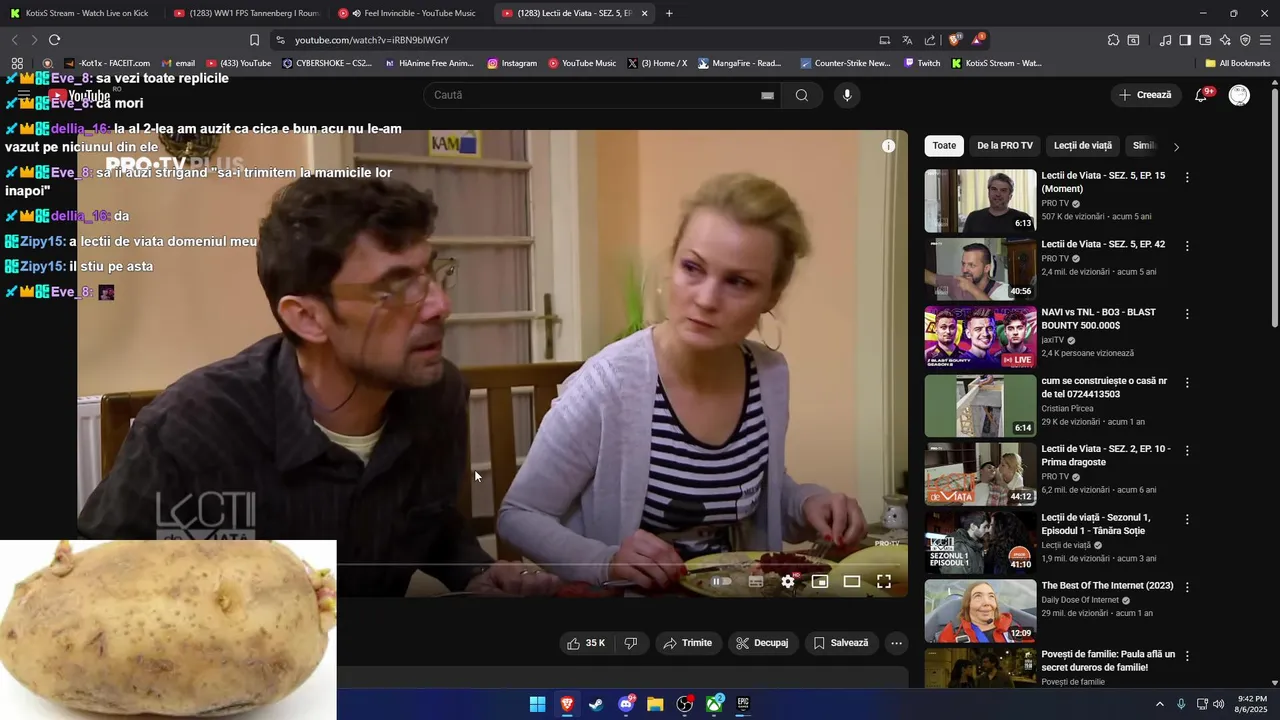Save video using Salvează button

tap(841, 643)
